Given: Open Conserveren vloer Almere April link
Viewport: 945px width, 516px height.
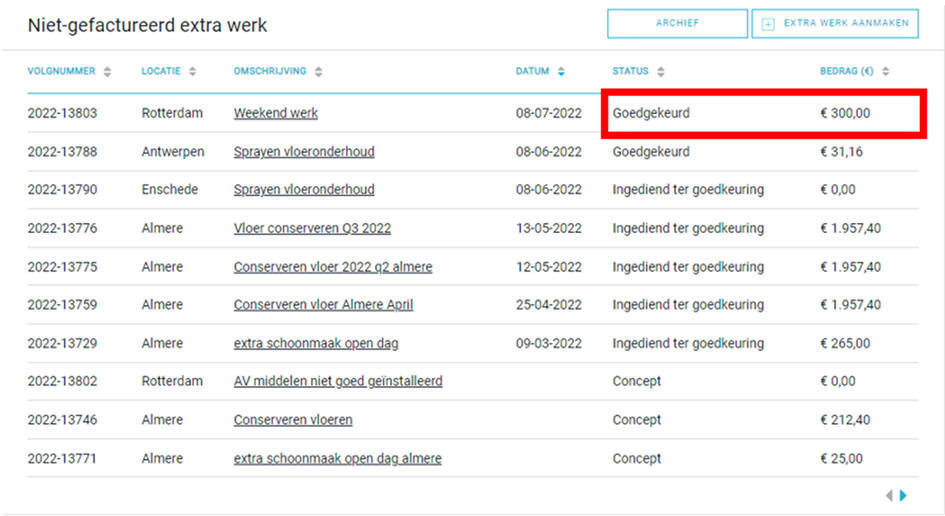Looking at the screenshot, I should pyautogui.click(x=324, y=305).
